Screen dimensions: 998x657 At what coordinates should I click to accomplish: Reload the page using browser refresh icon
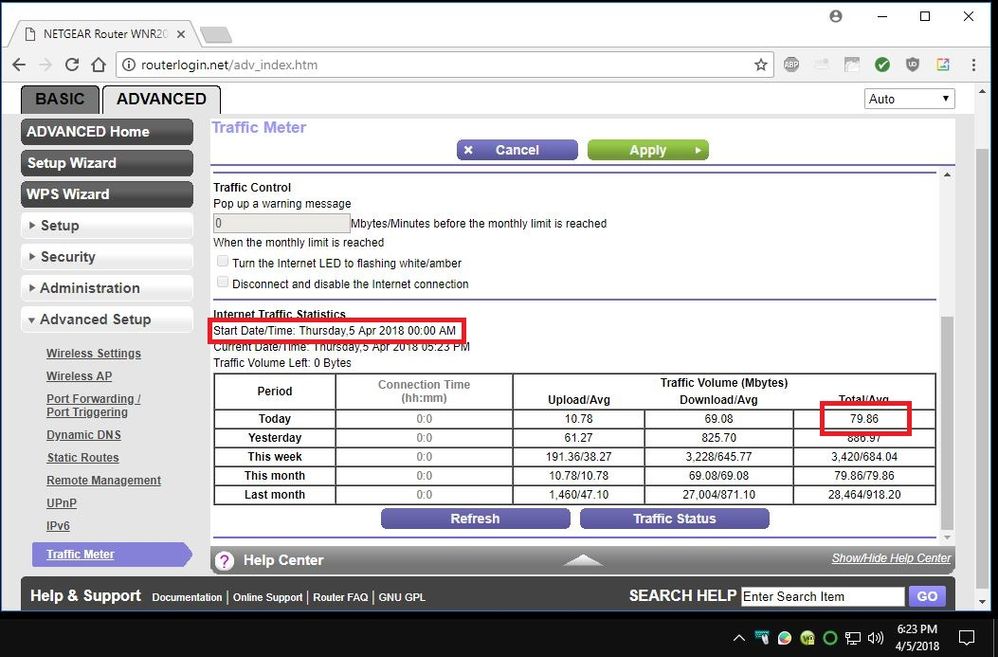click(x=72, y=65)
